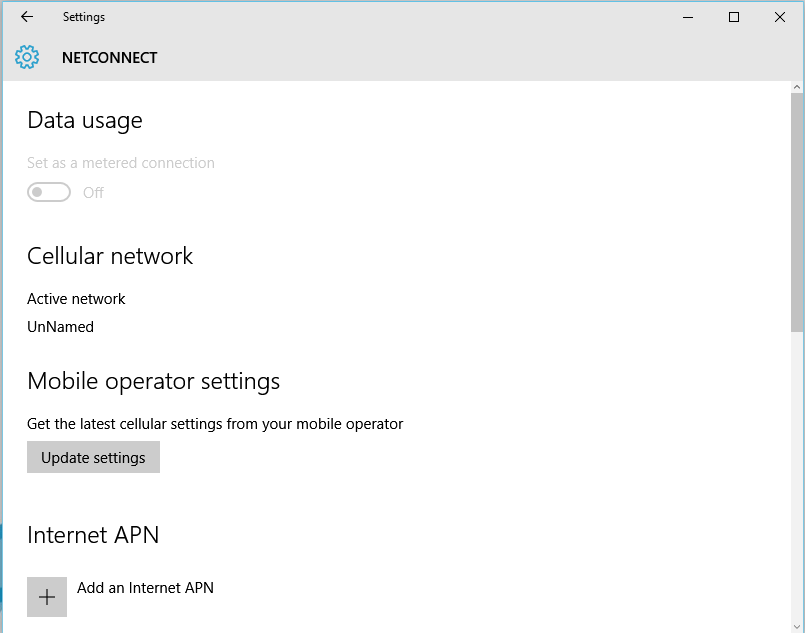Minimize the Settings window
The height and width of the screenshot is (633, 805).
click(x=688, y=17)
